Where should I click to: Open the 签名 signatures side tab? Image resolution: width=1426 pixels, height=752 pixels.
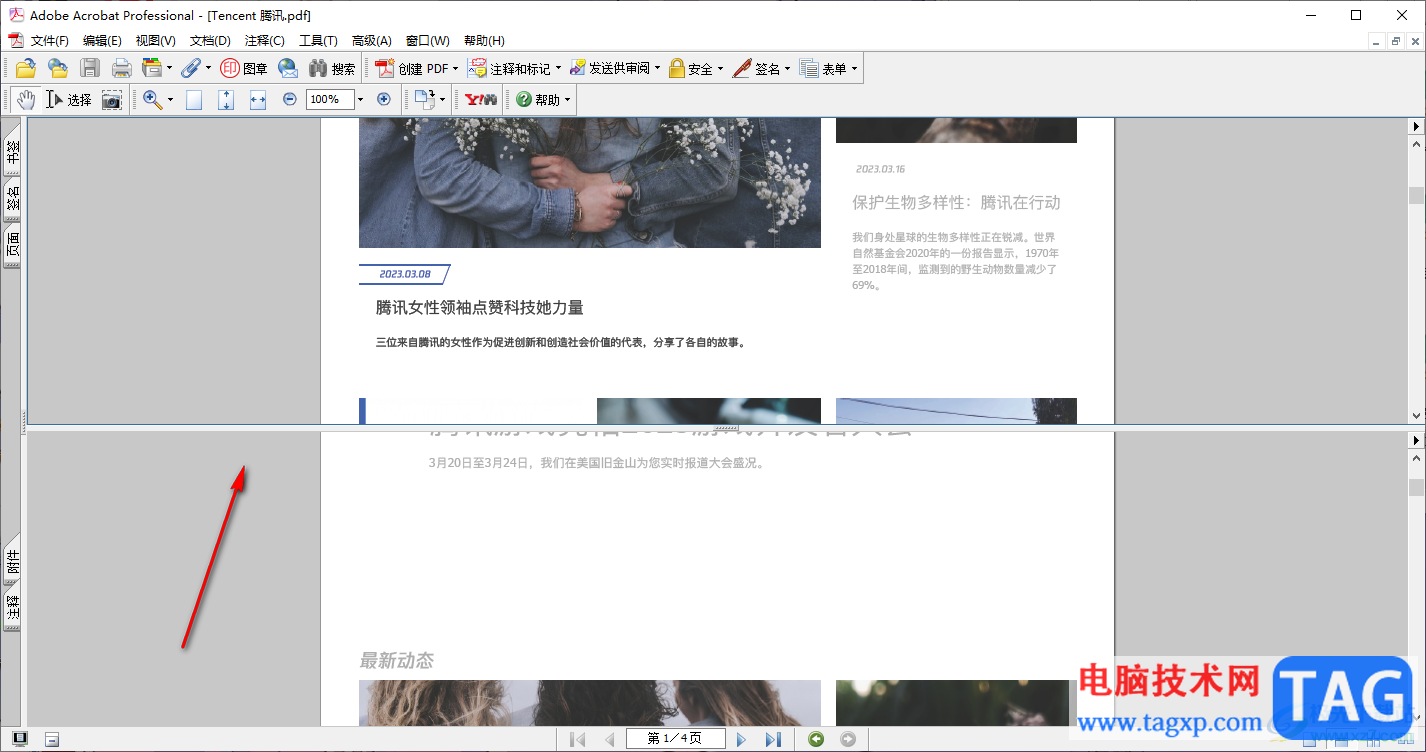(13, 200)
